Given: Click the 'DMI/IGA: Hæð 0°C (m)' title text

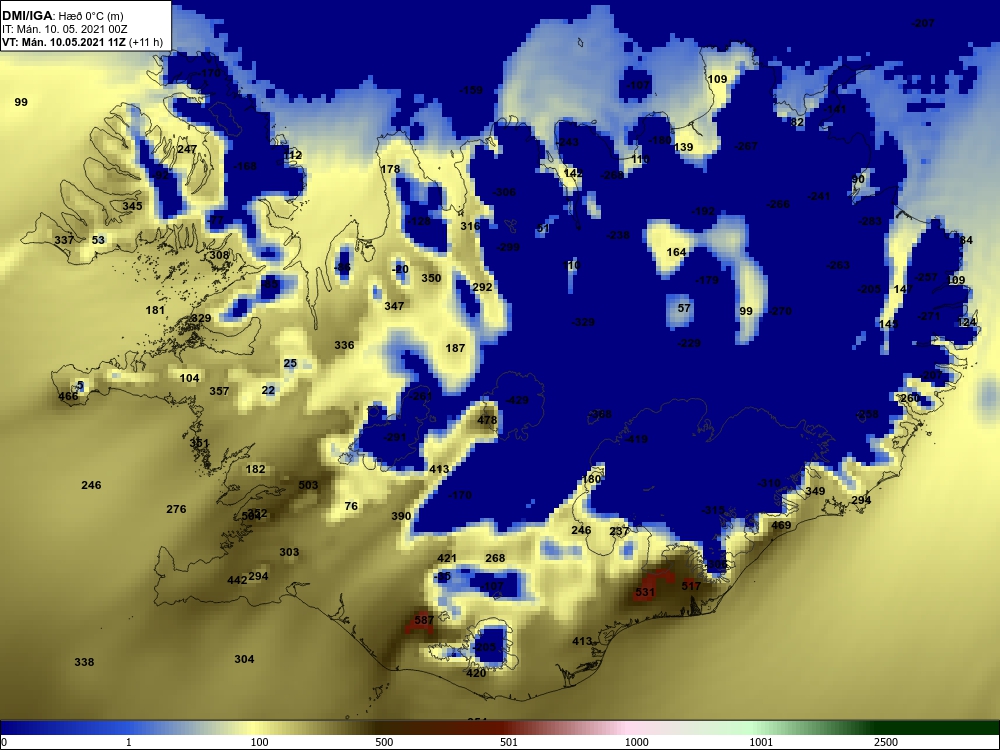Looking at the screenshot, I should point(62,16).
